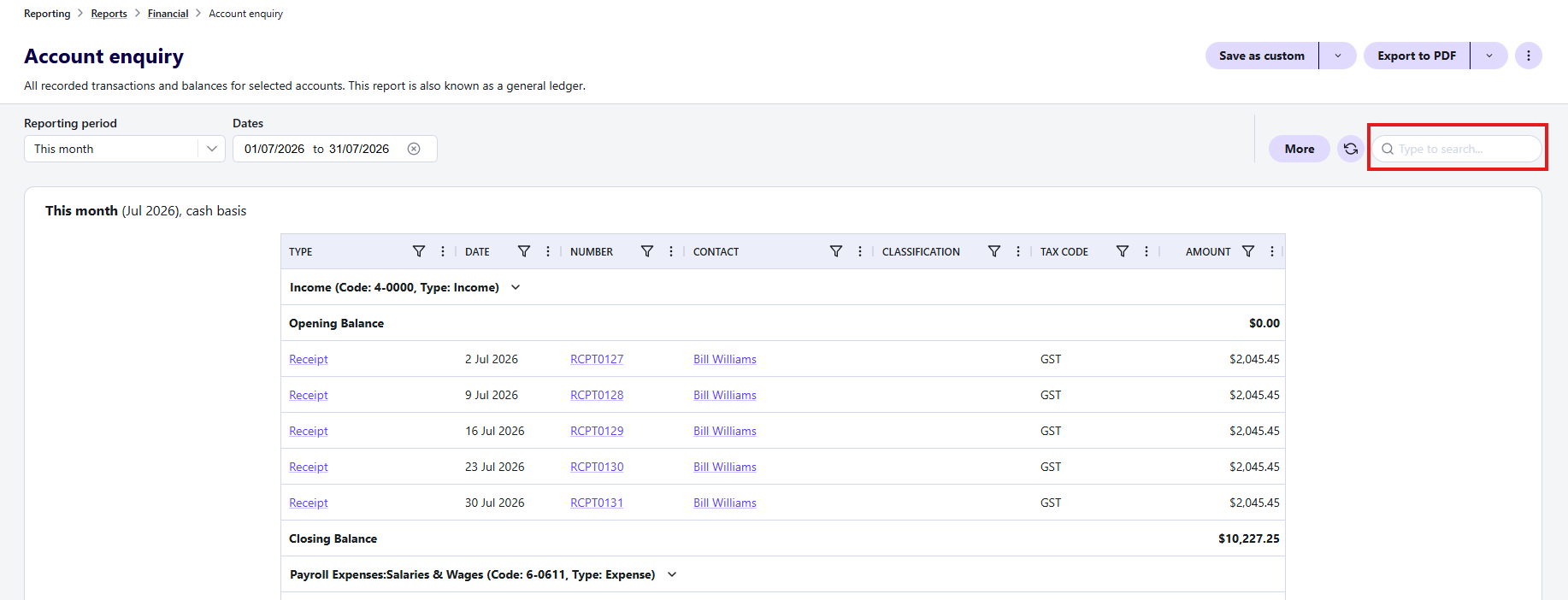Filter the CLASSIFICATION column

coord(994,251)
